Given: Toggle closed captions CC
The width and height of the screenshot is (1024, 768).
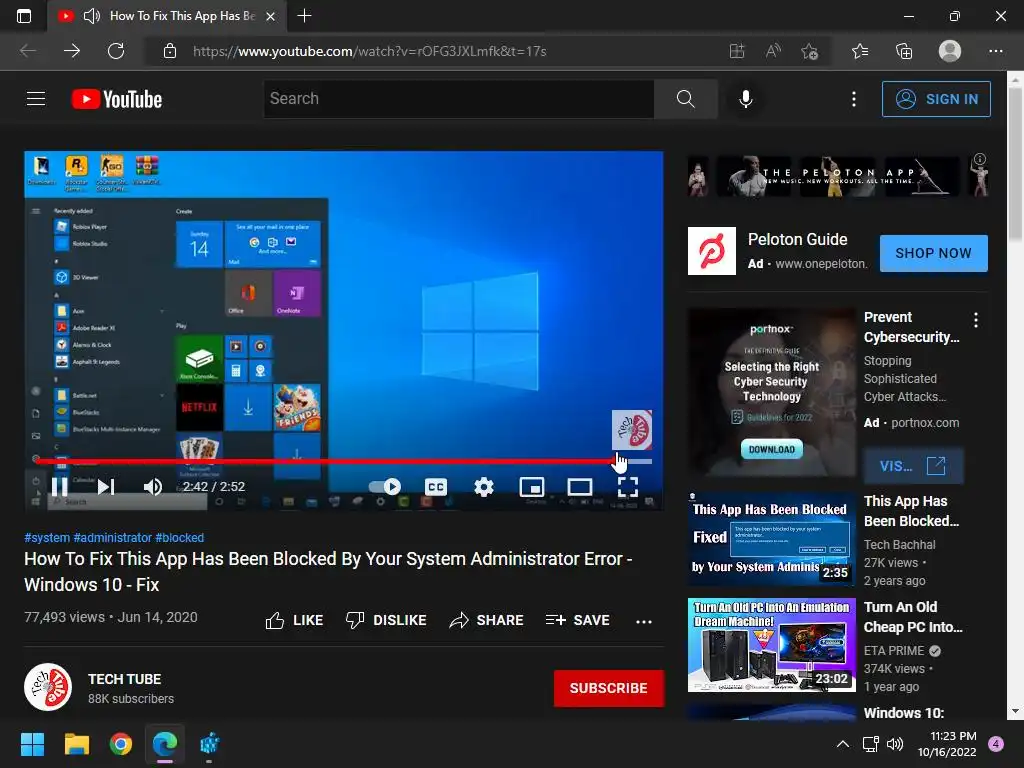Looking at the screenshot, I should [436, 487].
